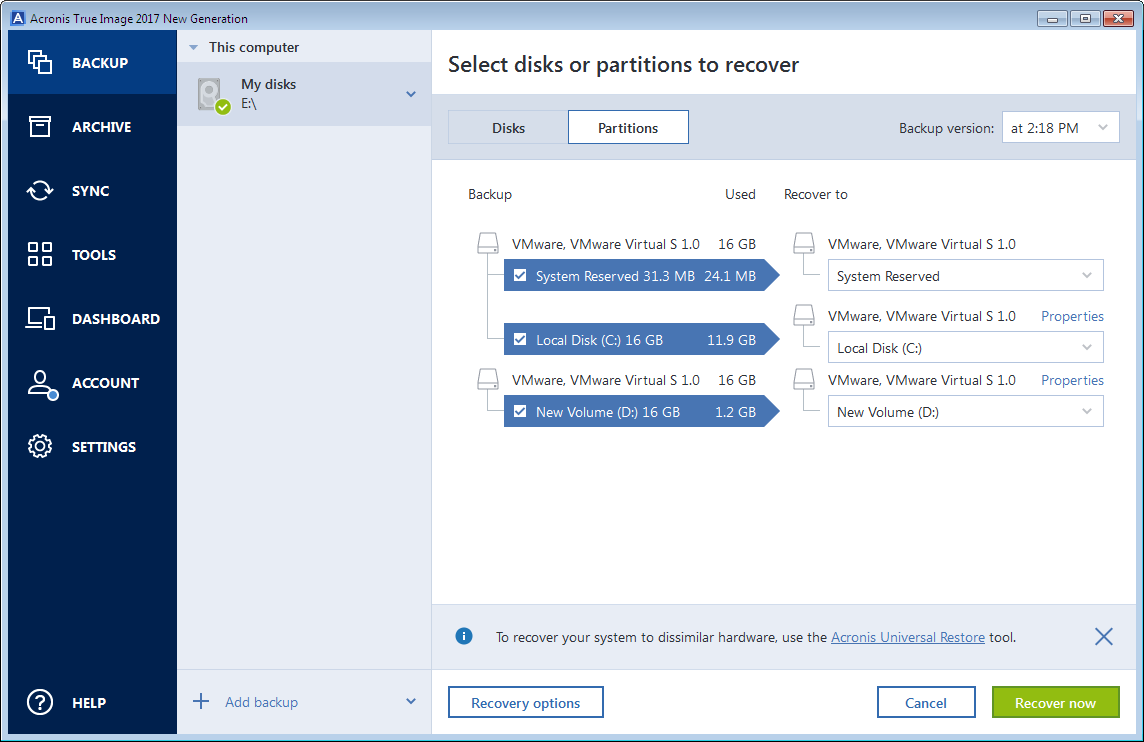
Task: Open the Account person icon
Action: tap(40, 383)
